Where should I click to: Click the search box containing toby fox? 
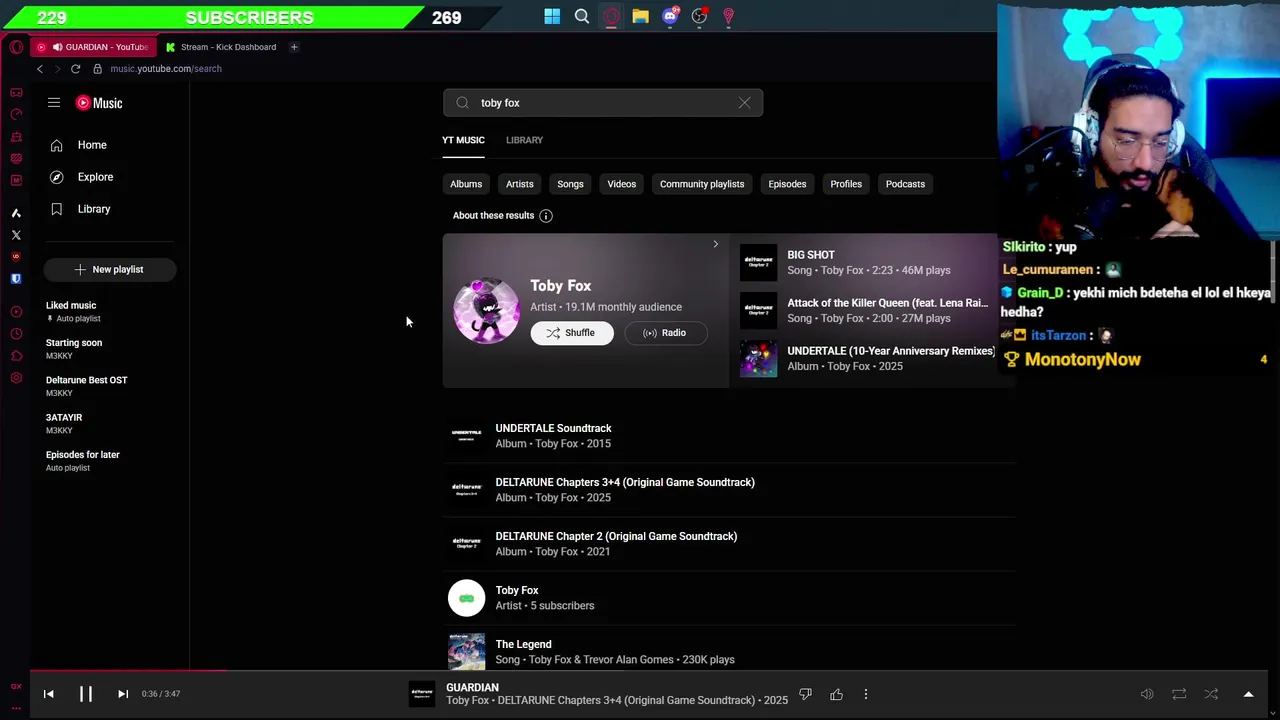point(603,103)
